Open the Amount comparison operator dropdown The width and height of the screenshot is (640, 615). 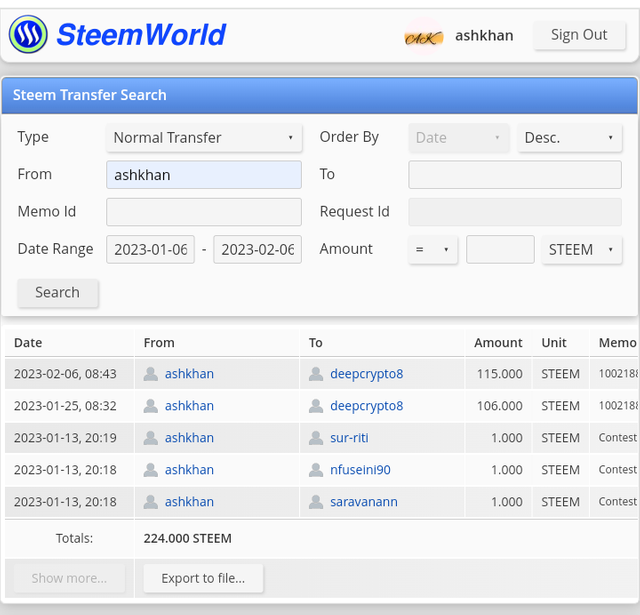[x=433, y=249]
